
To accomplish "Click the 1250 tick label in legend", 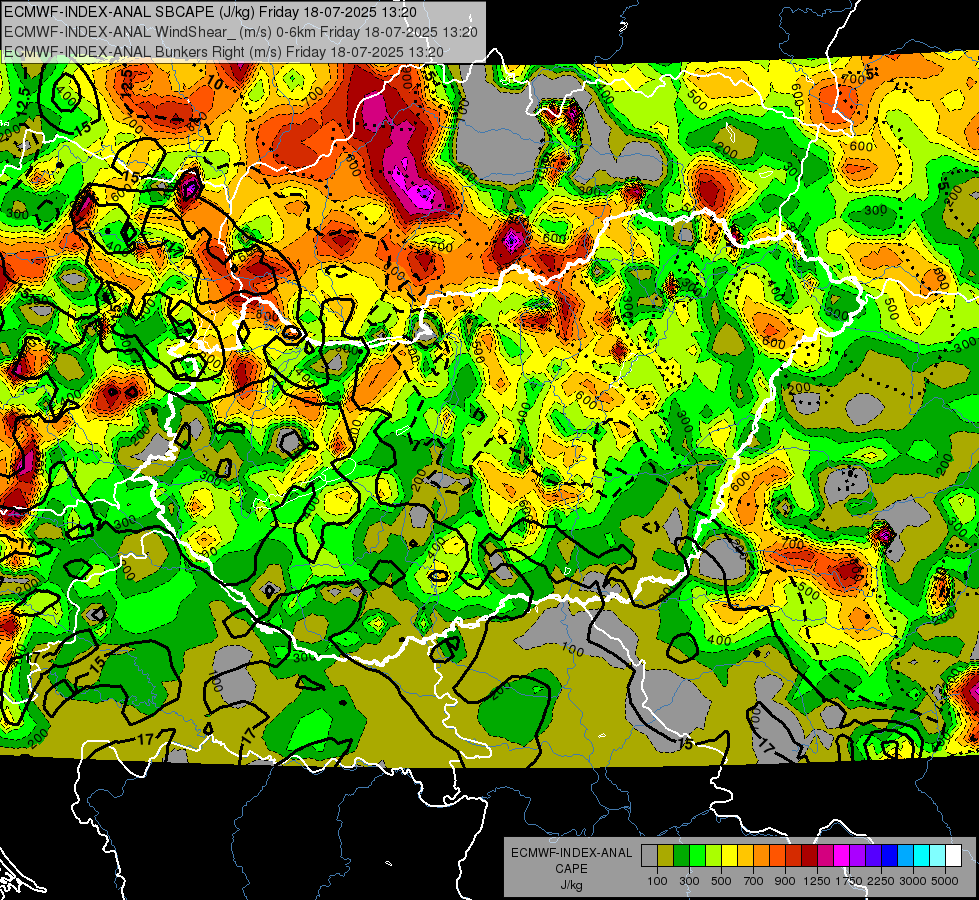I will click(x=817, y=881).
